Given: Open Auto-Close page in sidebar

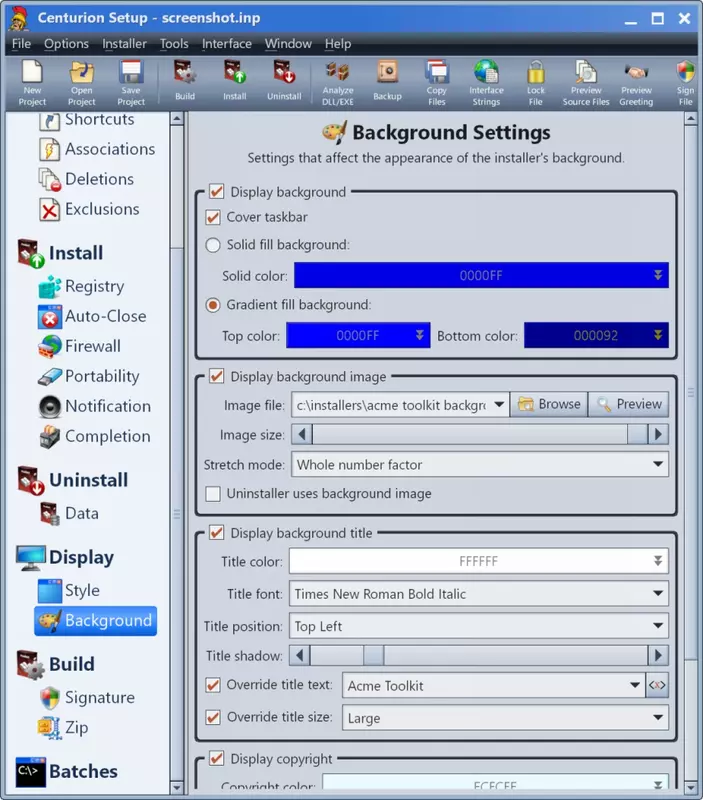Looking at the screenshot, I should click(92, 316).
